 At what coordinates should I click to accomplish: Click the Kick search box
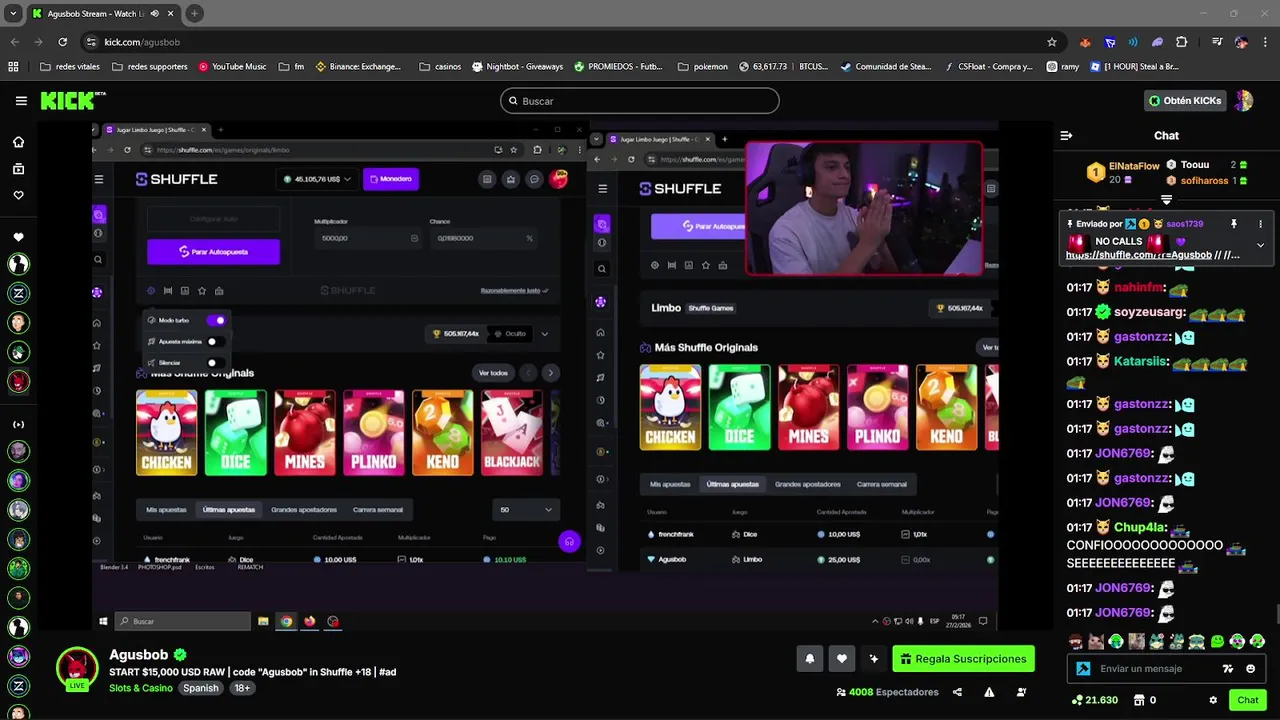coord(640,101)
